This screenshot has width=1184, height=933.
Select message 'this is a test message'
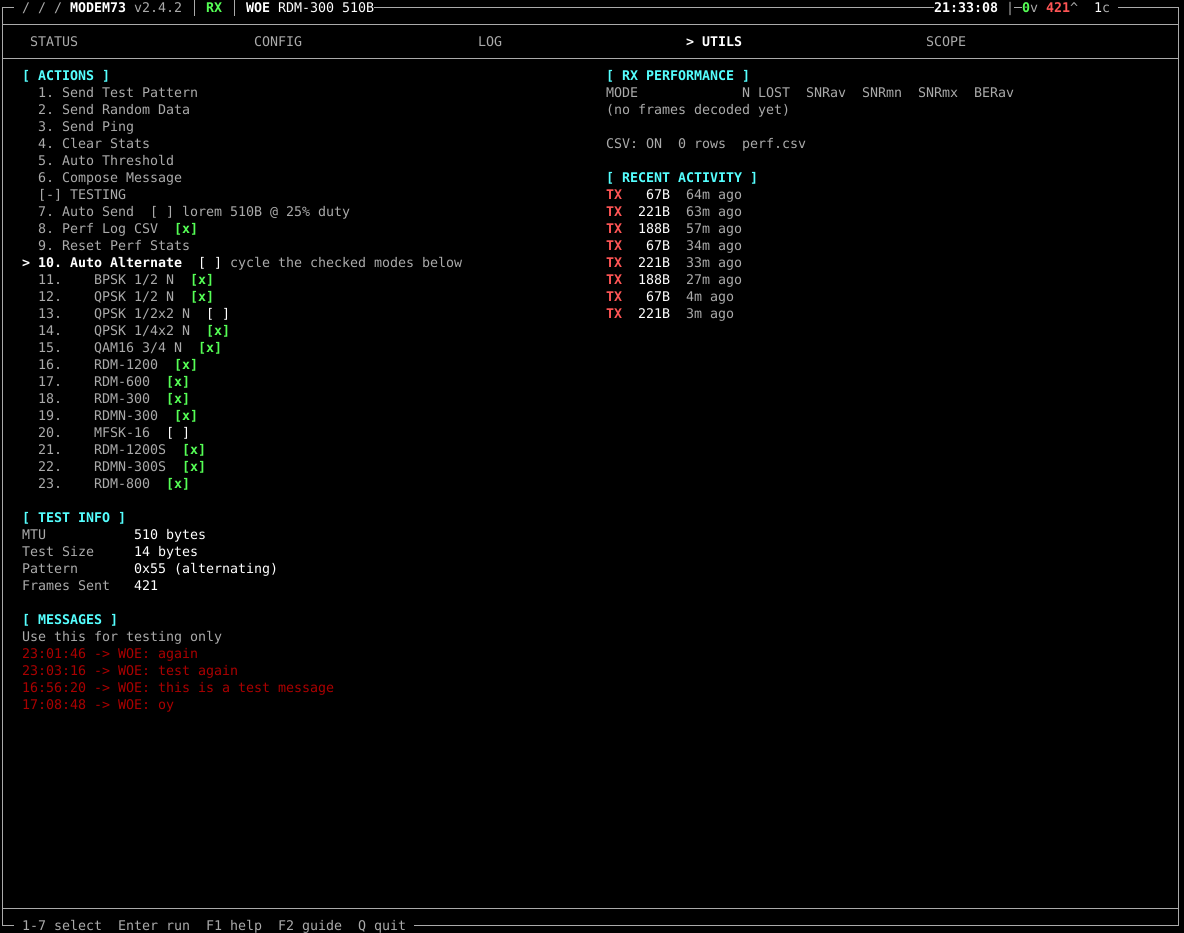[178, 688]
